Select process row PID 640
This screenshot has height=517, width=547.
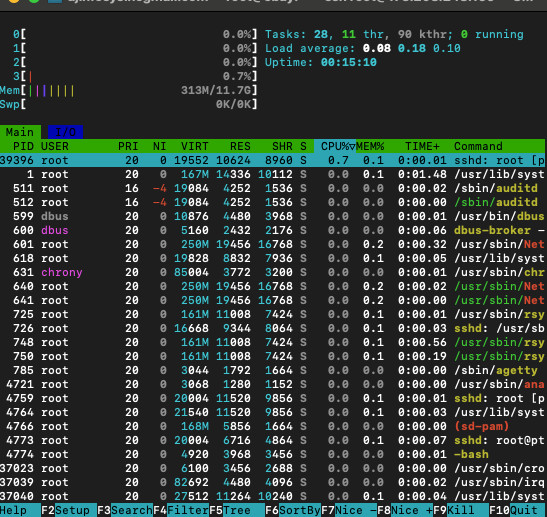272,286
